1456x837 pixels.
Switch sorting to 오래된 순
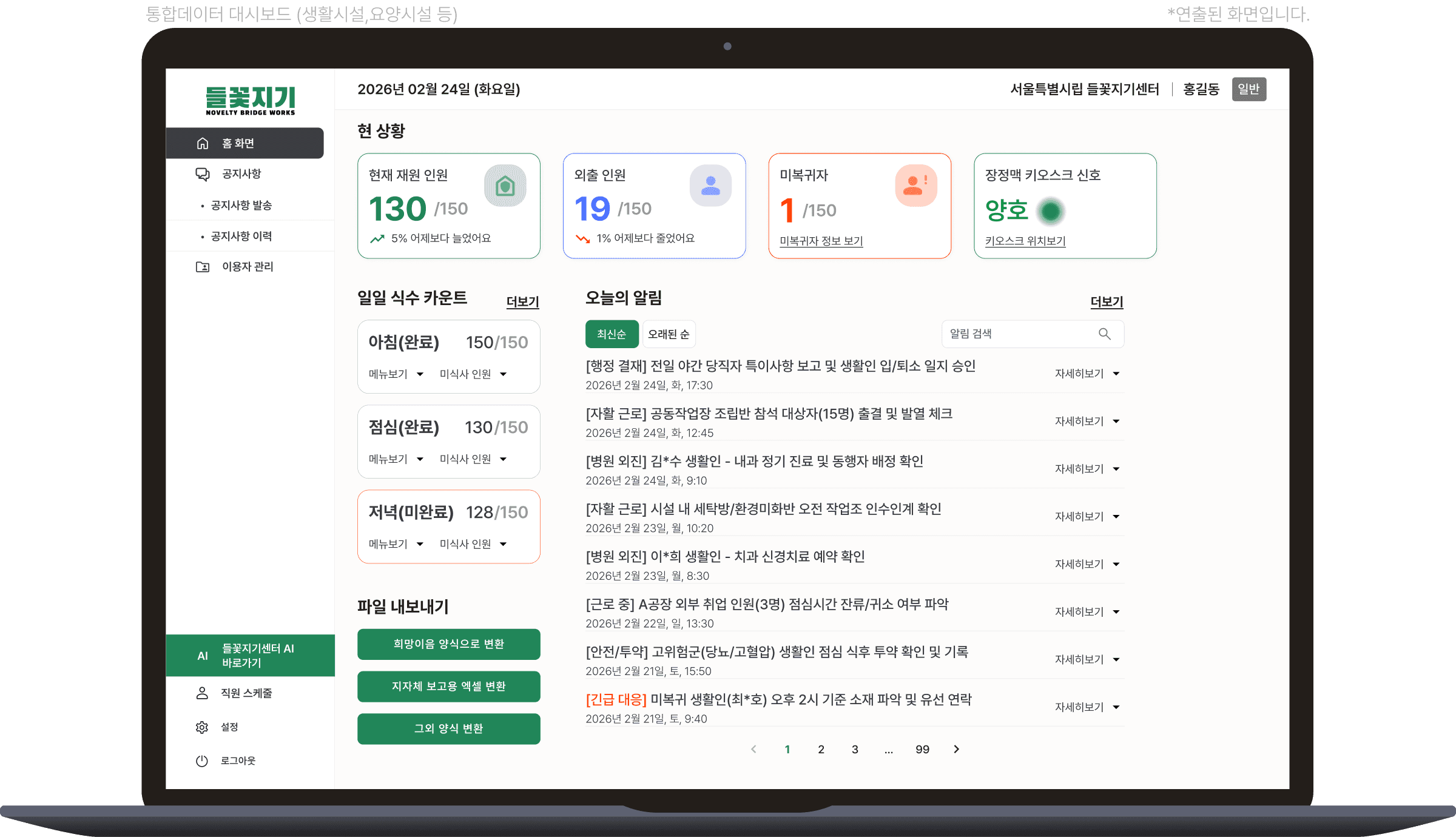point(669,334)
